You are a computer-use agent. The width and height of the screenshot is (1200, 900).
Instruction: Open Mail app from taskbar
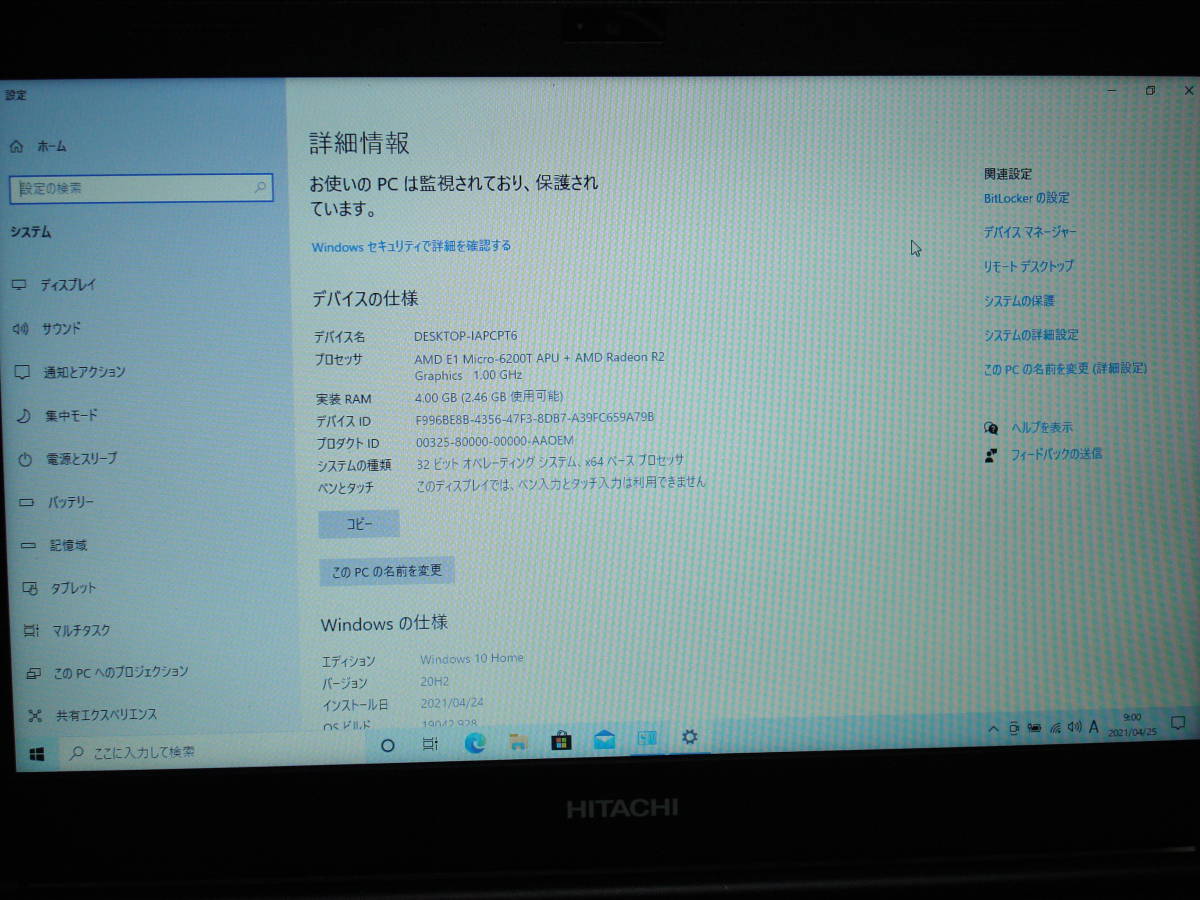tap(604, 740)
